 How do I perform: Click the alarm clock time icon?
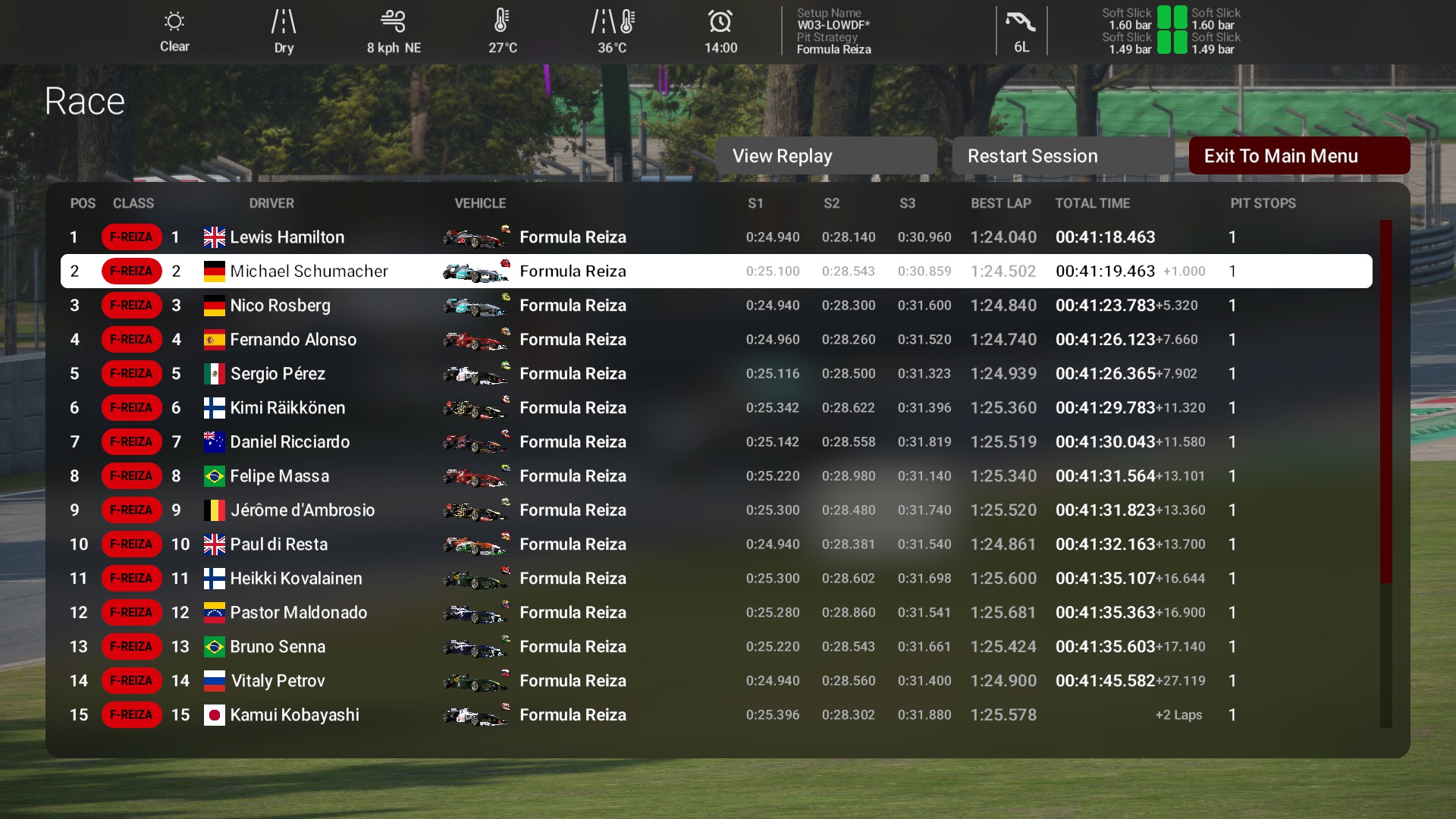pos(720,21)
